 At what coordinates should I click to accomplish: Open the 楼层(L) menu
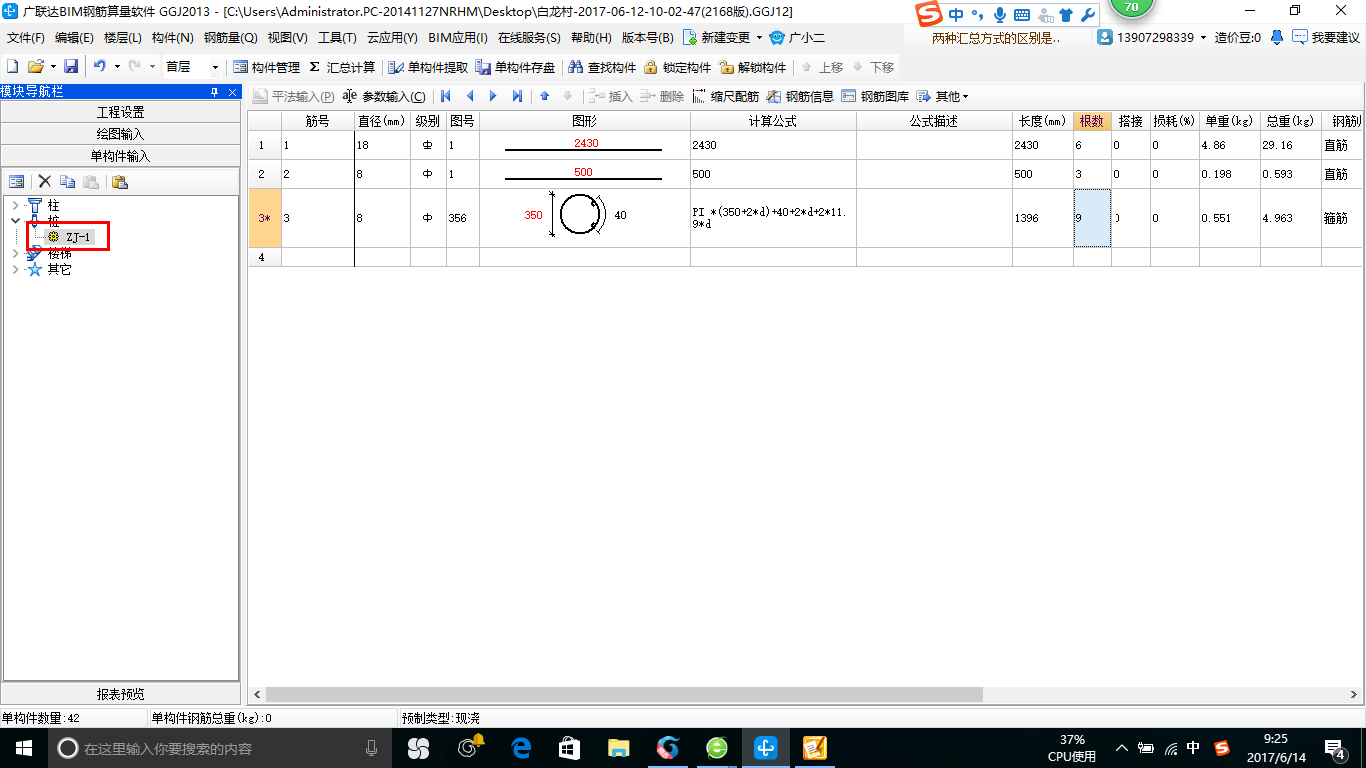coord(123,37)
